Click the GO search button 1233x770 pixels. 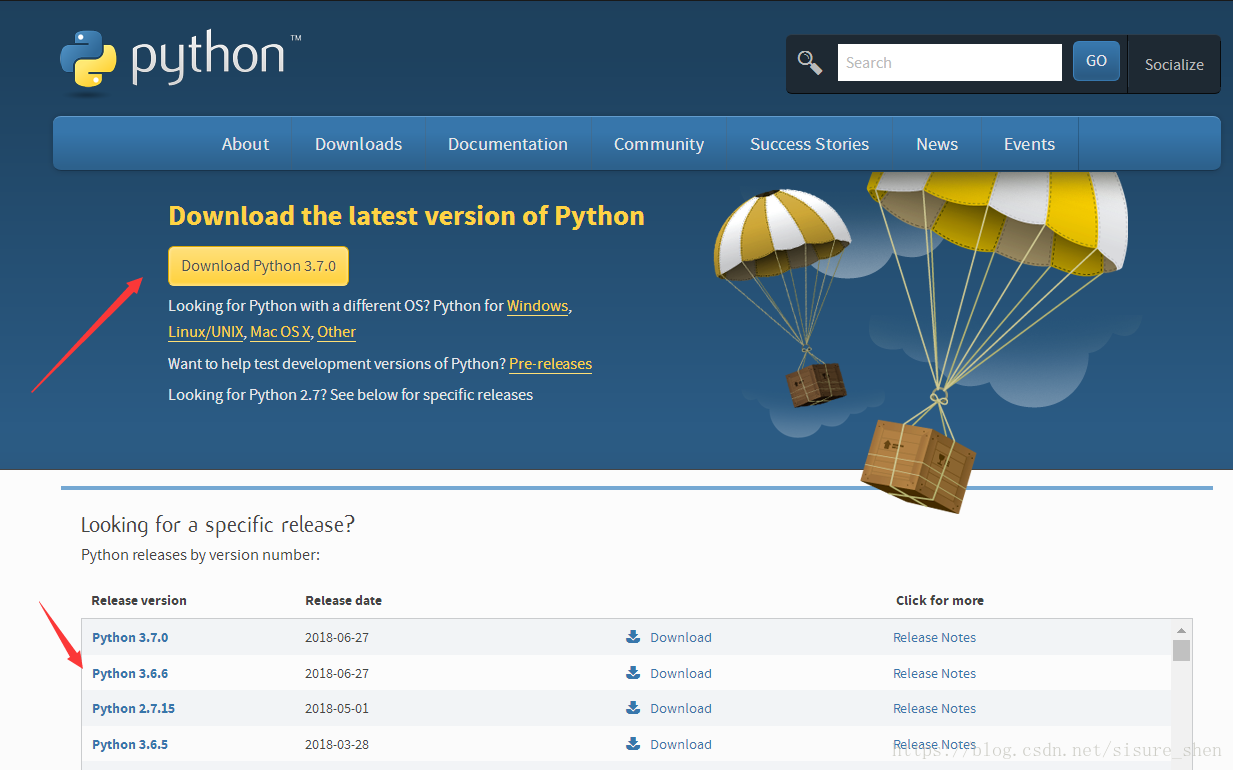pyautogui.click(x=1096, y=61)
